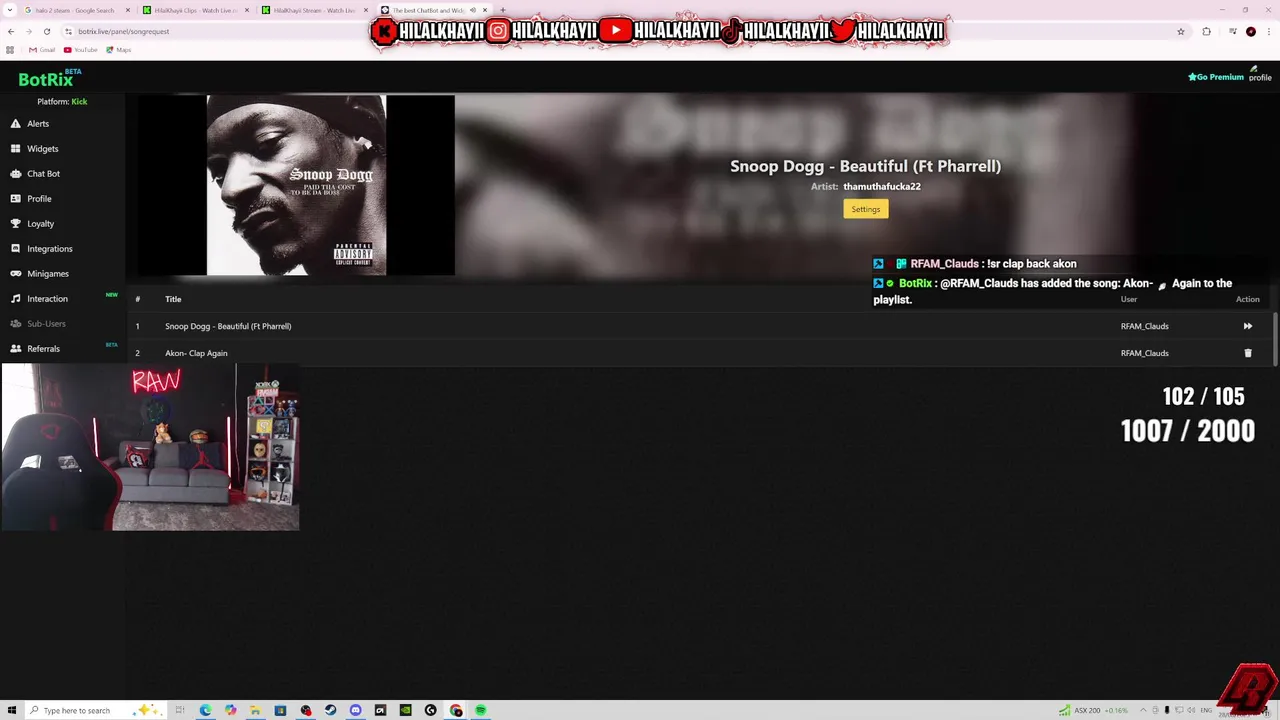Open Logitech G HUB from taskbar
The image size is (1280, 720).
[431, 710]
